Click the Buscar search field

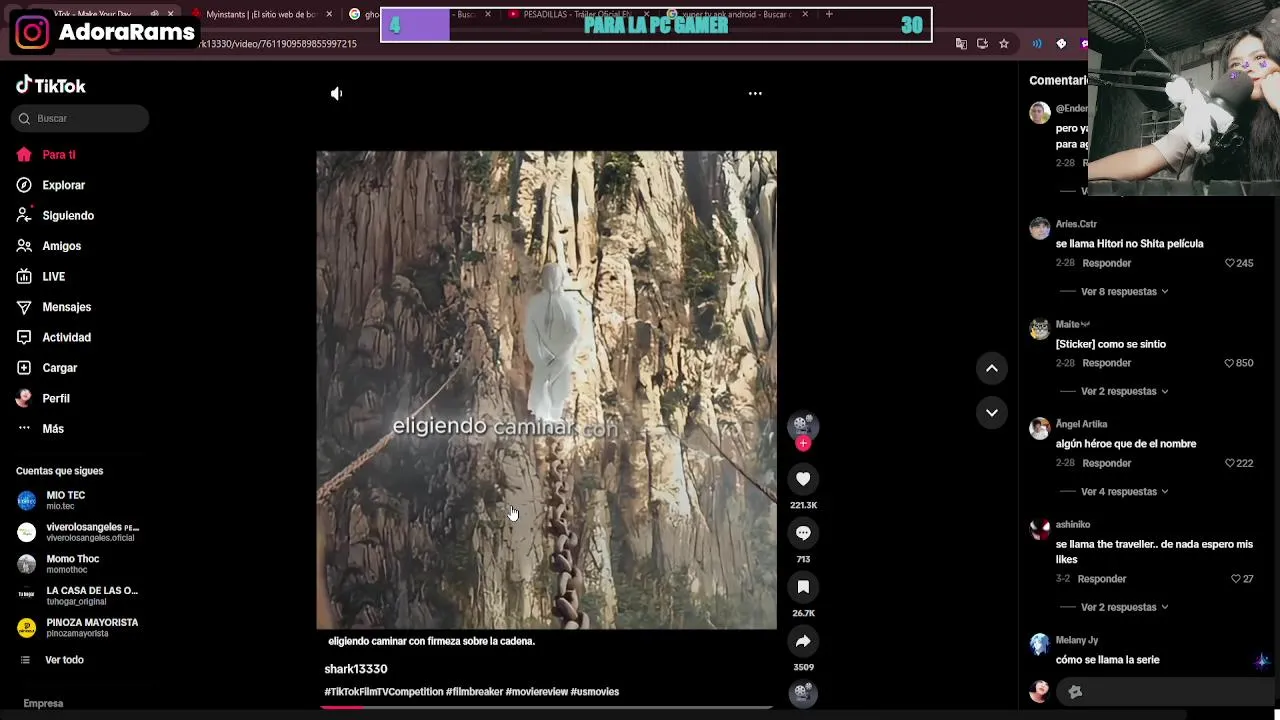coord(80,118)
